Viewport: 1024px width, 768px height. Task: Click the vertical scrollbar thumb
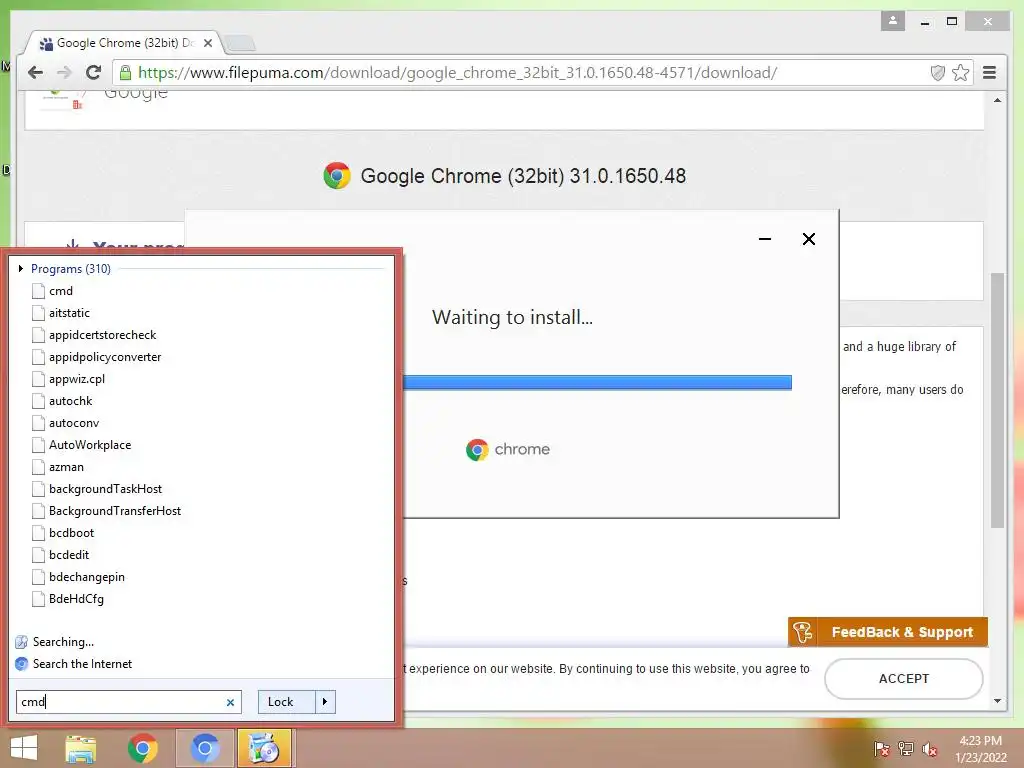click(x=997, y=400)
